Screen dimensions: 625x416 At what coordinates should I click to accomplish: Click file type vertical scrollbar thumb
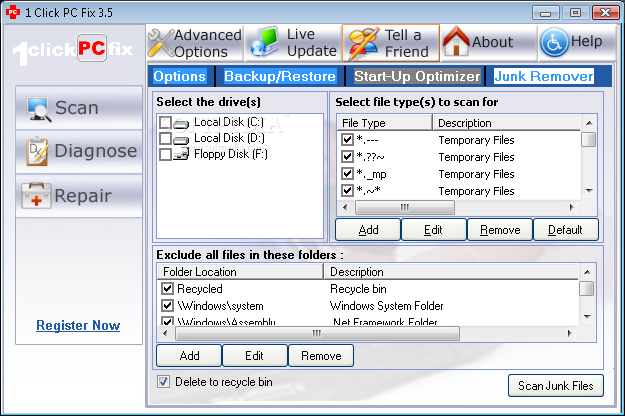point(589,139)
